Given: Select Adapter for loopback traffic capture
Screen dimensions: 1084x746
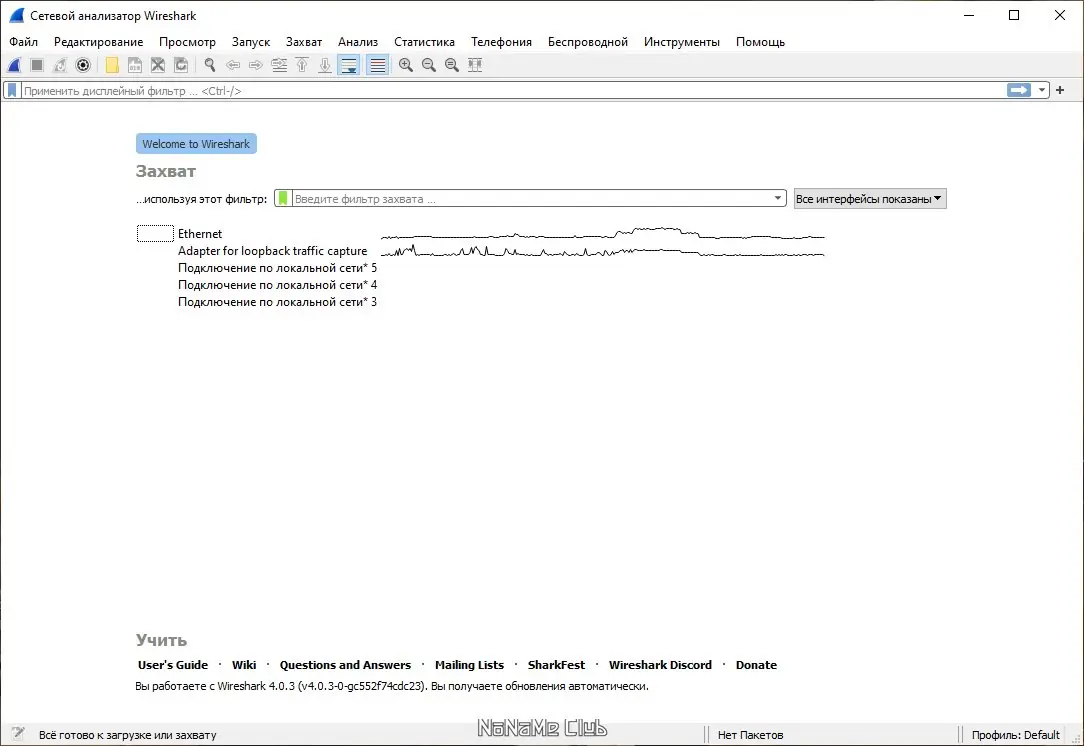Looking at the screenshot, I should 272,251.
